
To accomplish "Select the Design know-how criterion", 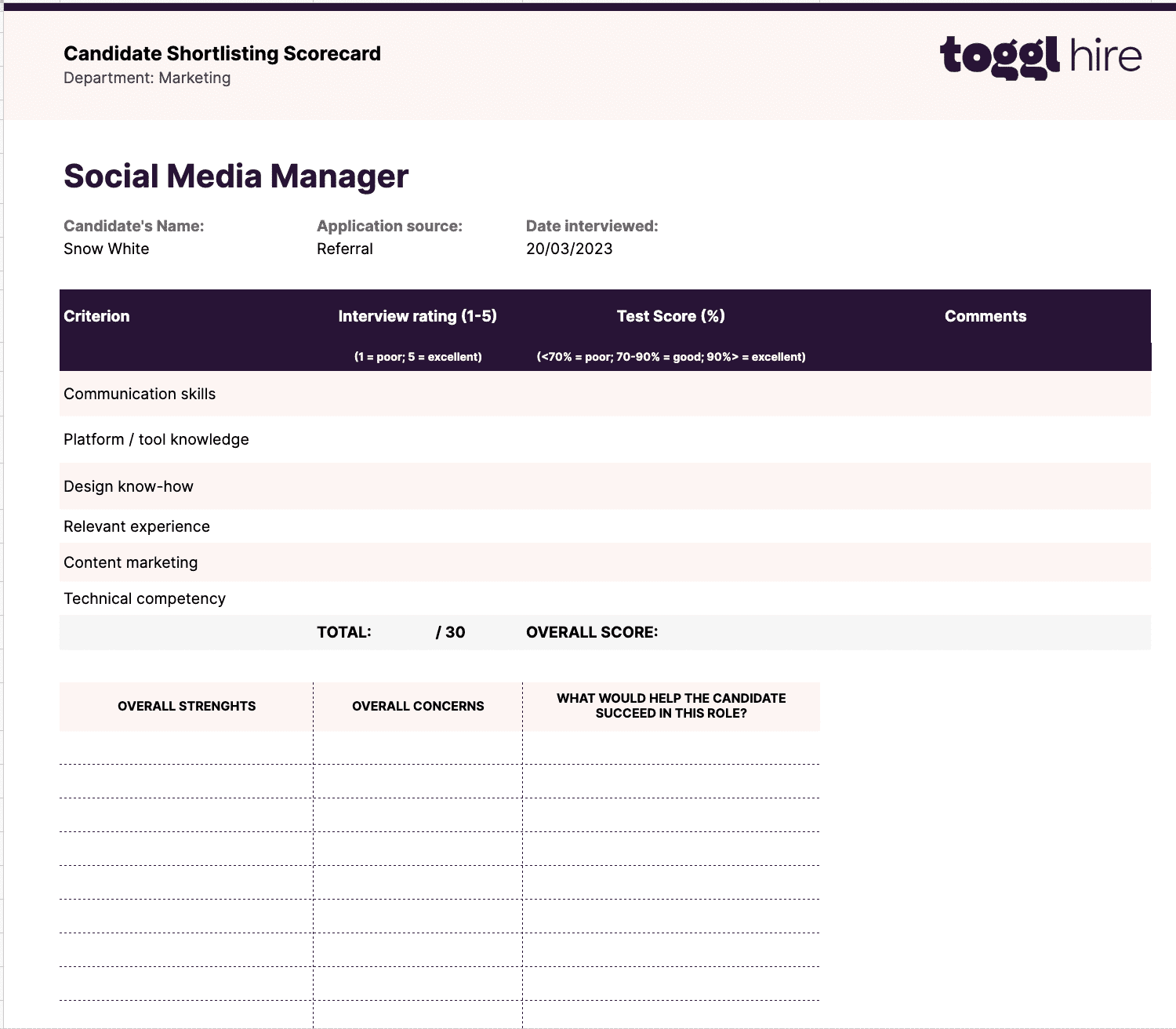I will coord(129,486).
